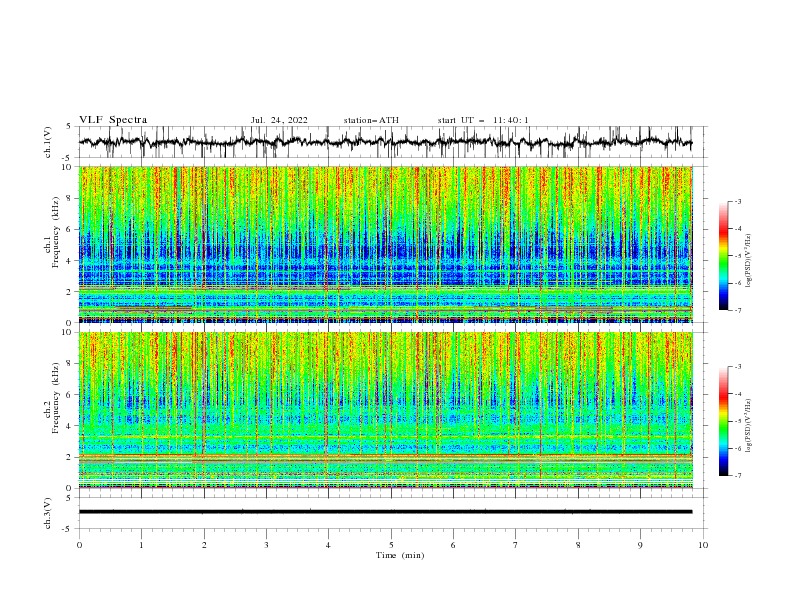Click the 'ch.1(V)' axis label
The height and width of the screenshot is (612, 792).
(48, 142)
